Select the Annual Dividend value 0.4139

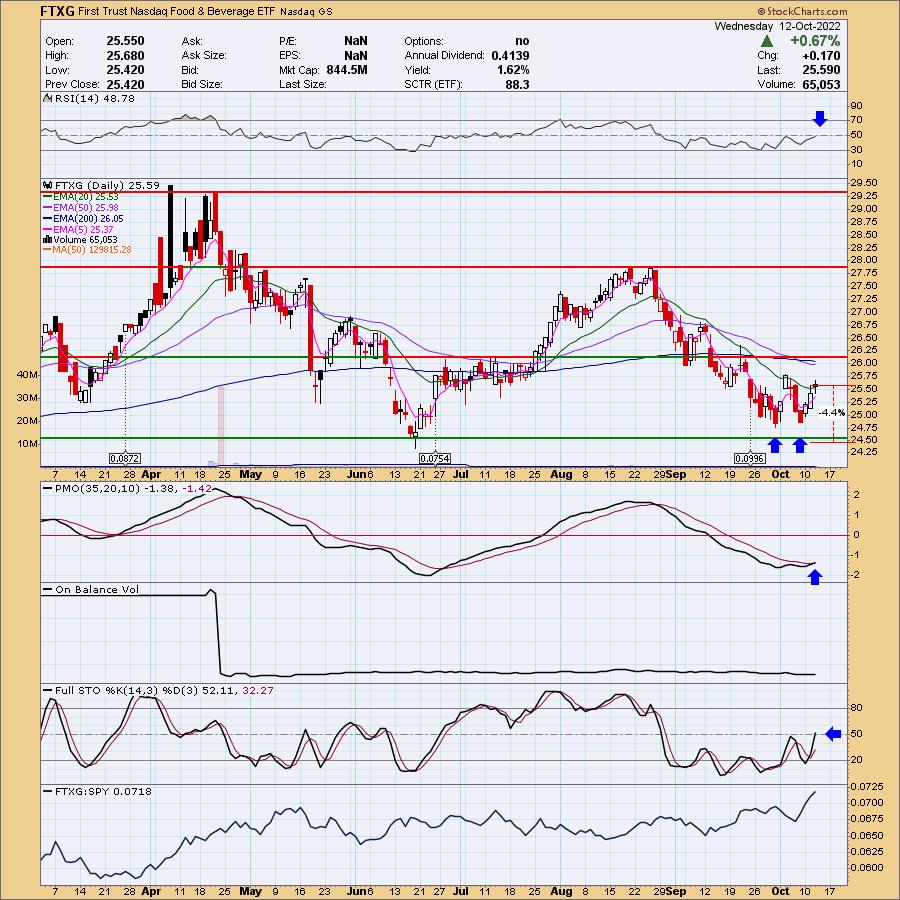pos(510,55)
